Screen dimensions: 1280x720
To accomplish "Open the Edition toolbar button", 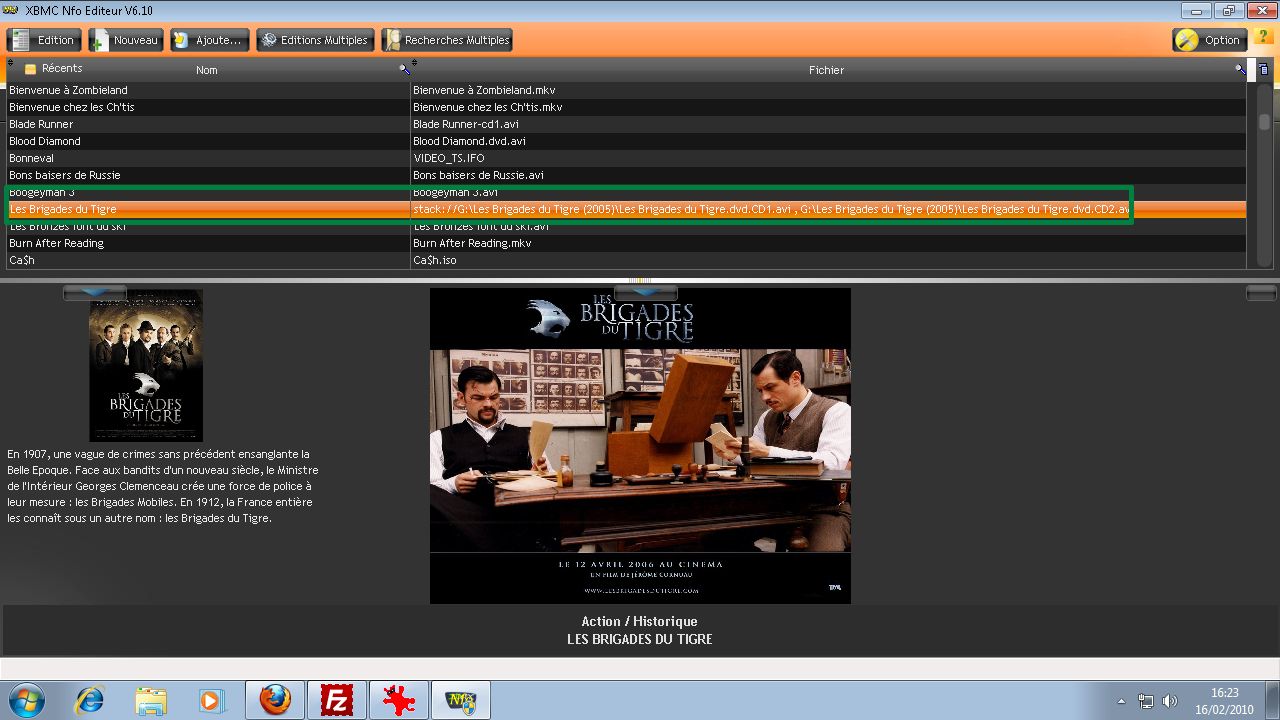I will point(44,40).
